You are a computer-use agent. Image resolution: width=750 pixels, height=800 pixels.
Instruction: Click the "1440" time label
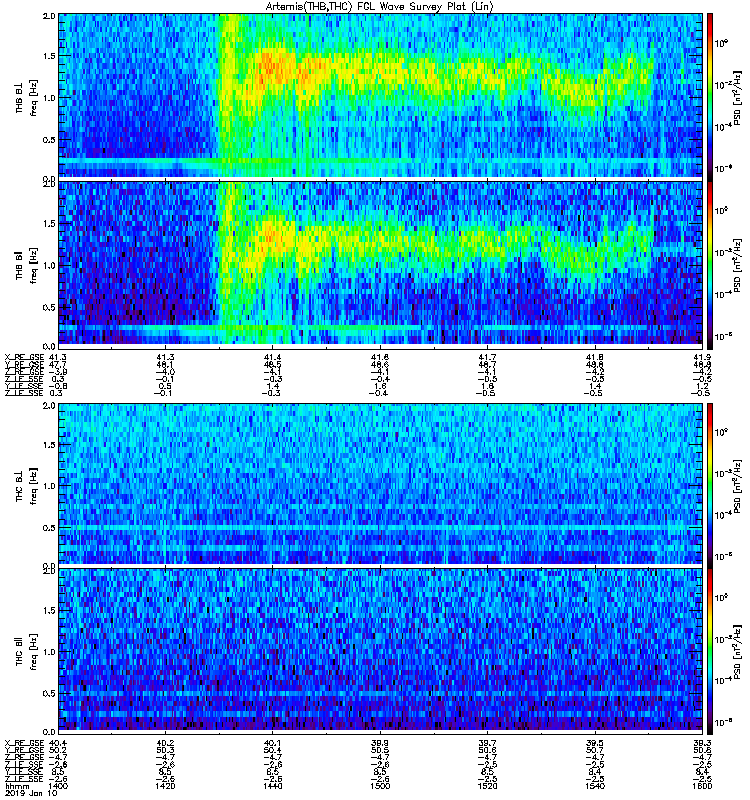coord(272,786)
